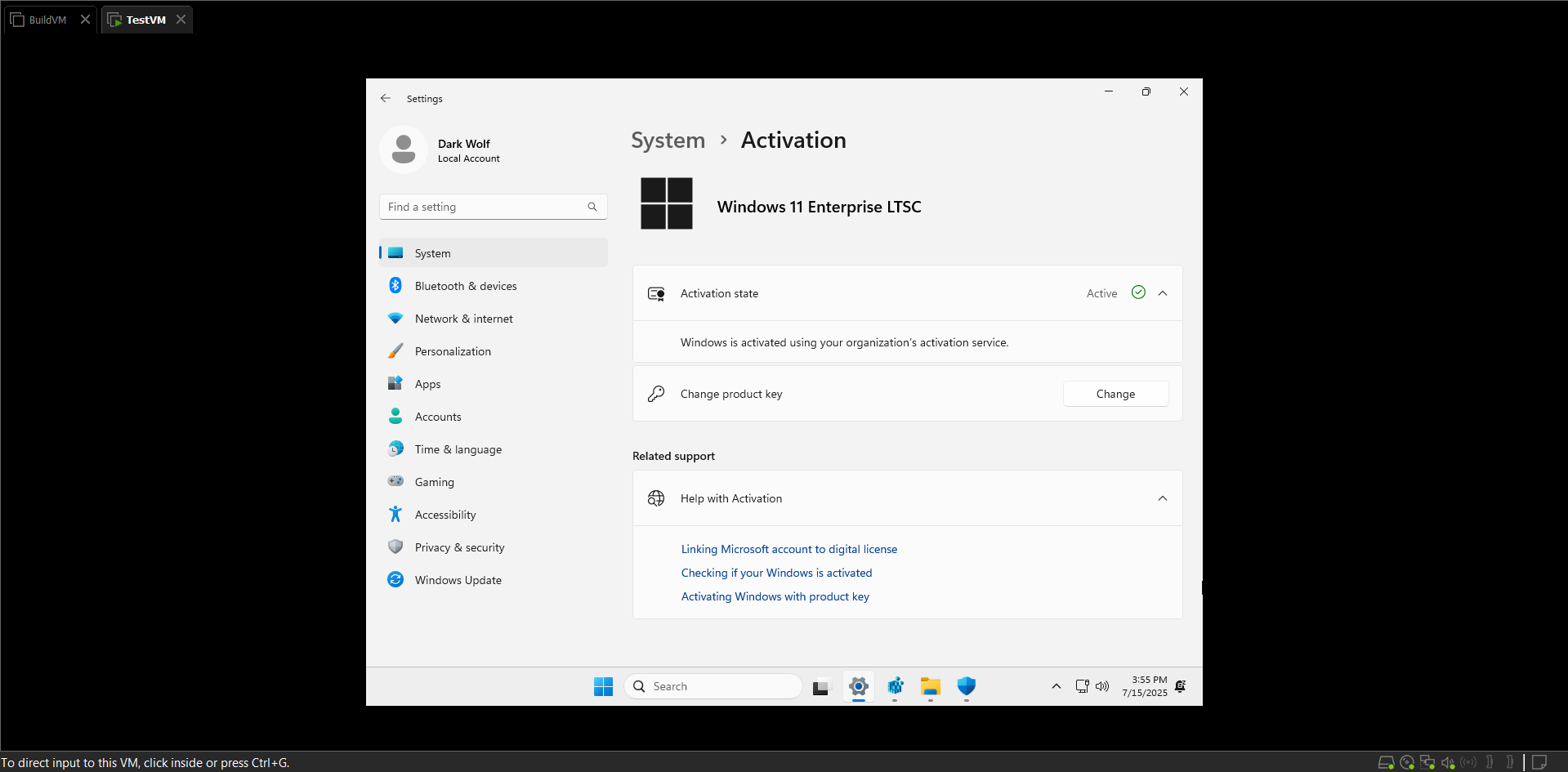Click the Privacy shield icon in sidebar
Screen dimensions: 1568x772
pos(395,547)
